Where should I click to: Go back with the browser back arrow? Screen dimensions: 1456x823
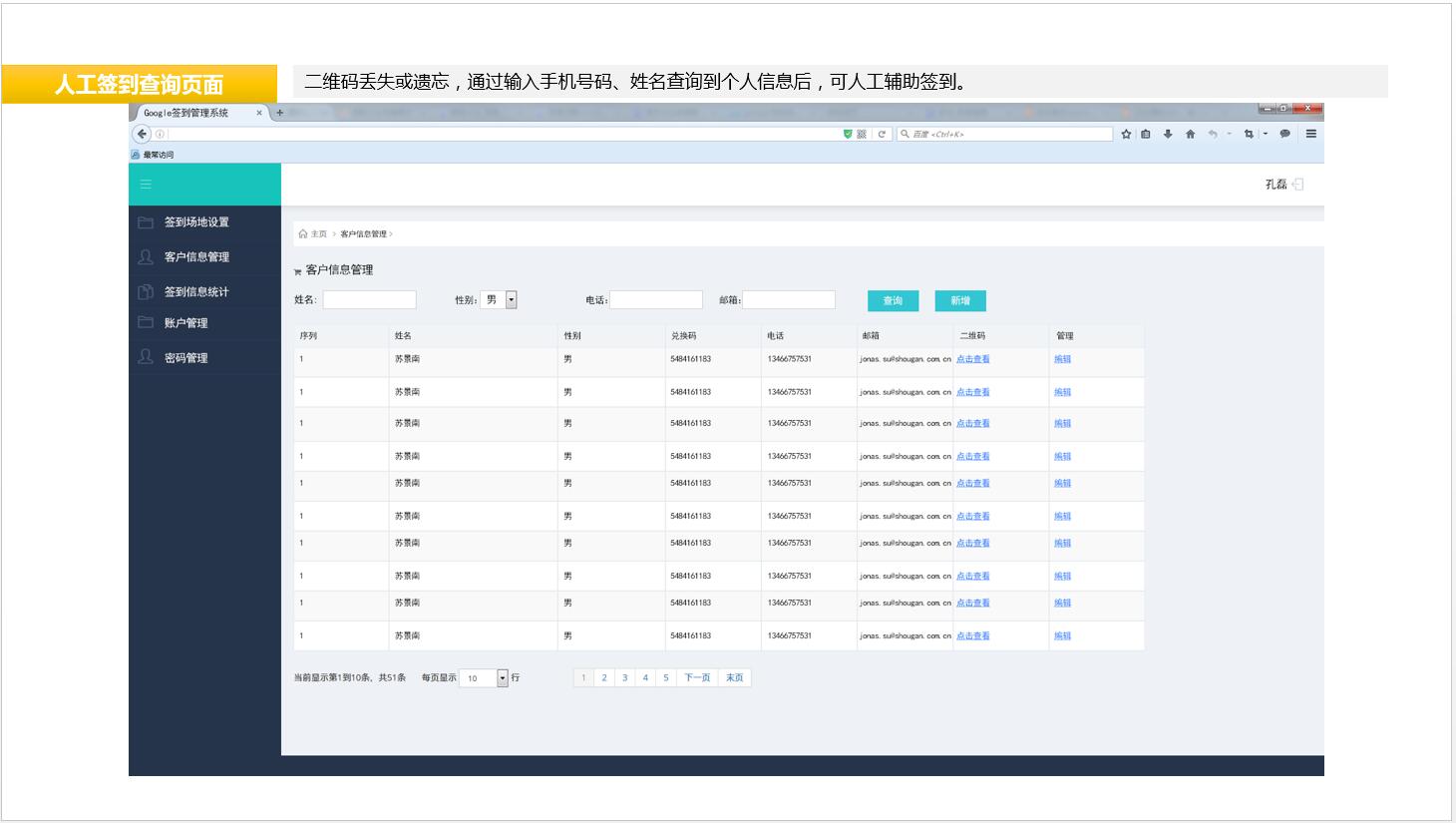point(142,134)
